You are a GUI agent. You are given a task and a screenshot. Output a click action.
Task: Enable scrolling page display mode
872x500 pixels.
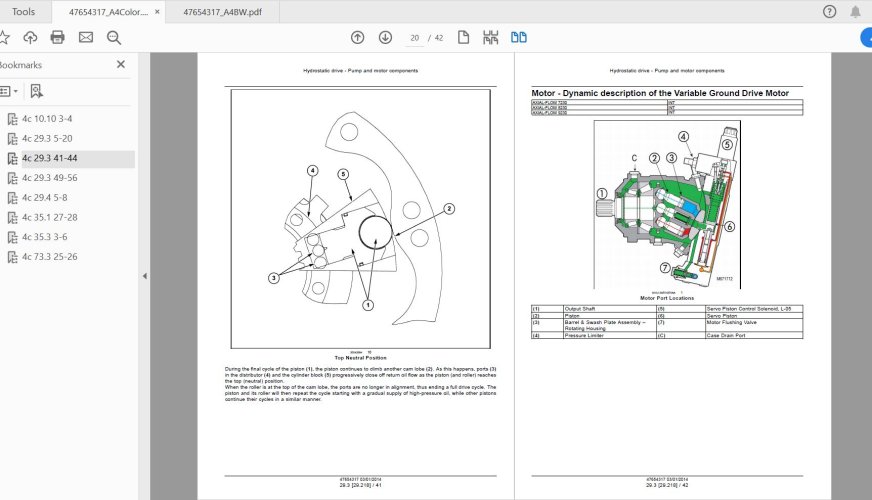[x=490, y=37]
